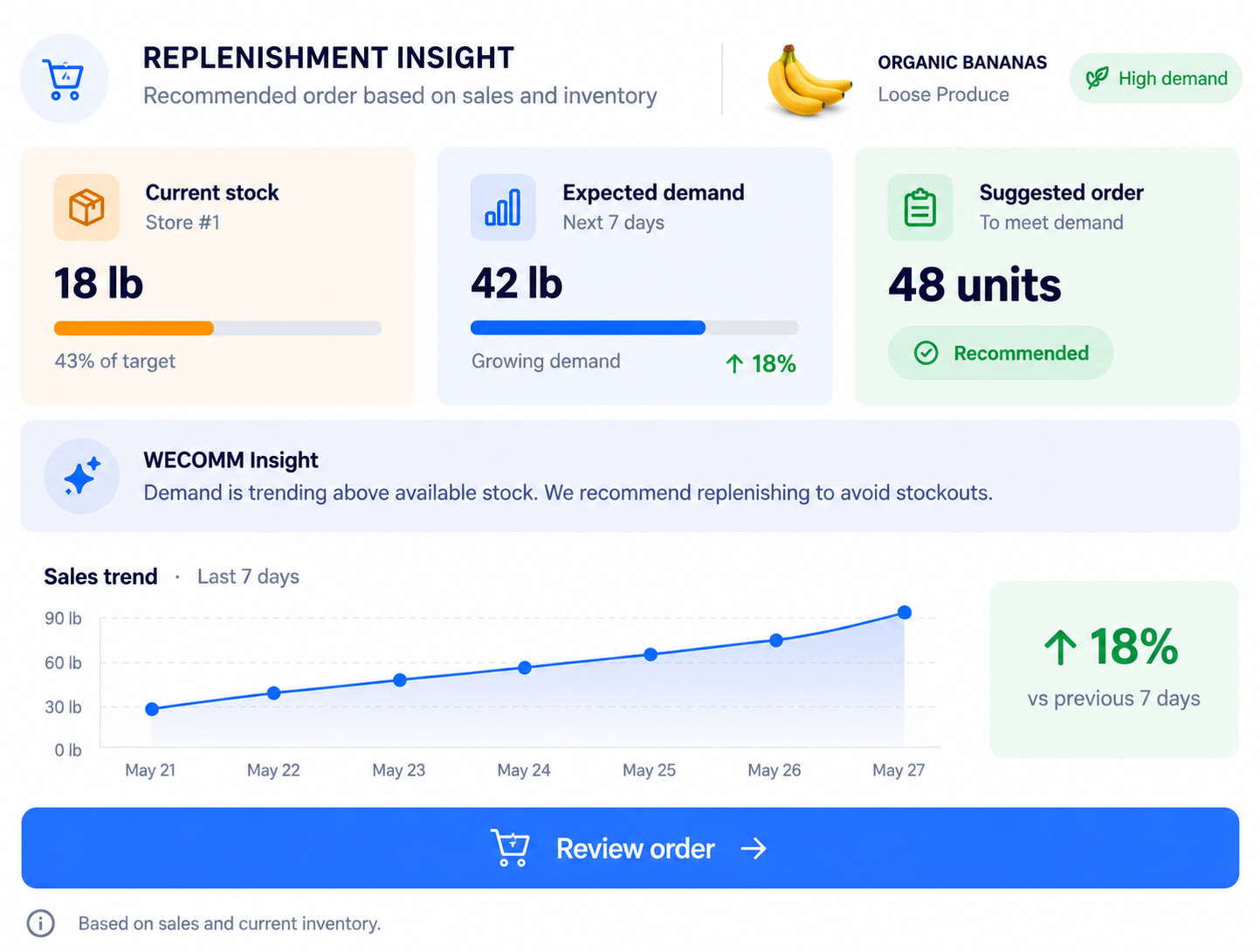Click the leaf icon in High demand badge
This screenshot has width=1260, height=952.
[x=1097, y=79]
